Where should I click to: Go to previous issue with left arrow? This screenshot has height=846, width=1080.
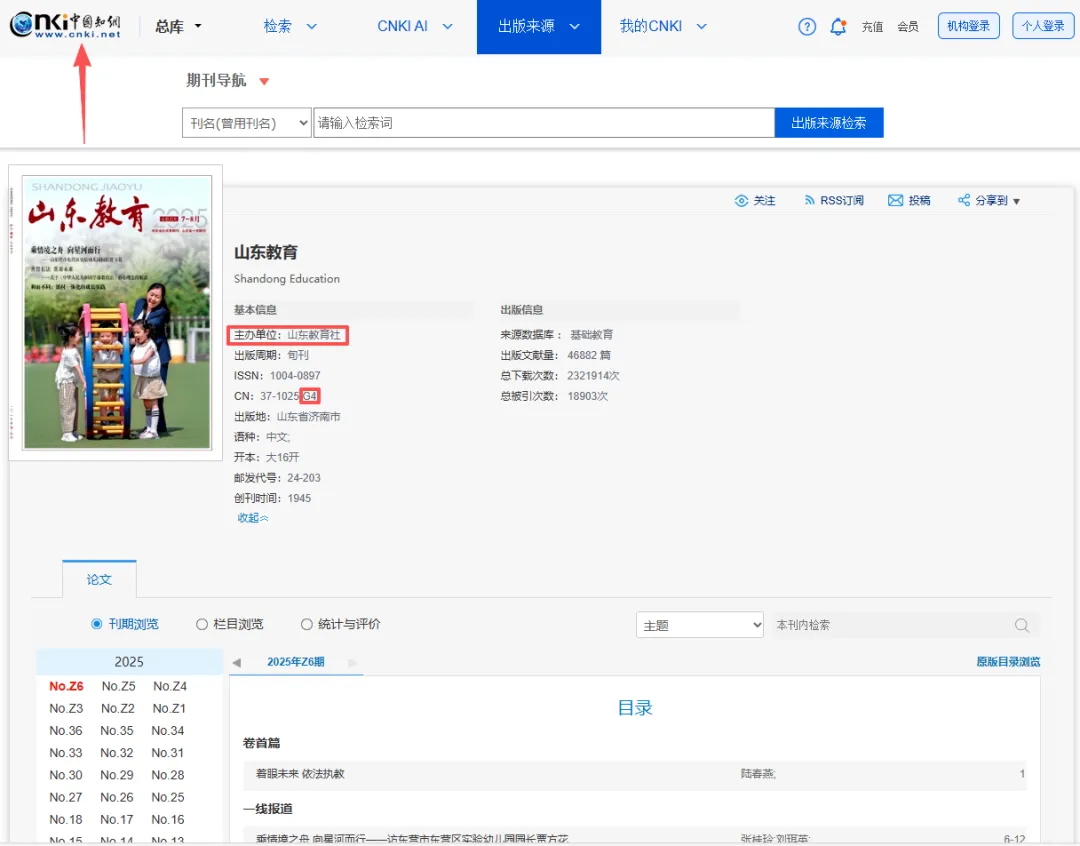click(x=236, y=663)
